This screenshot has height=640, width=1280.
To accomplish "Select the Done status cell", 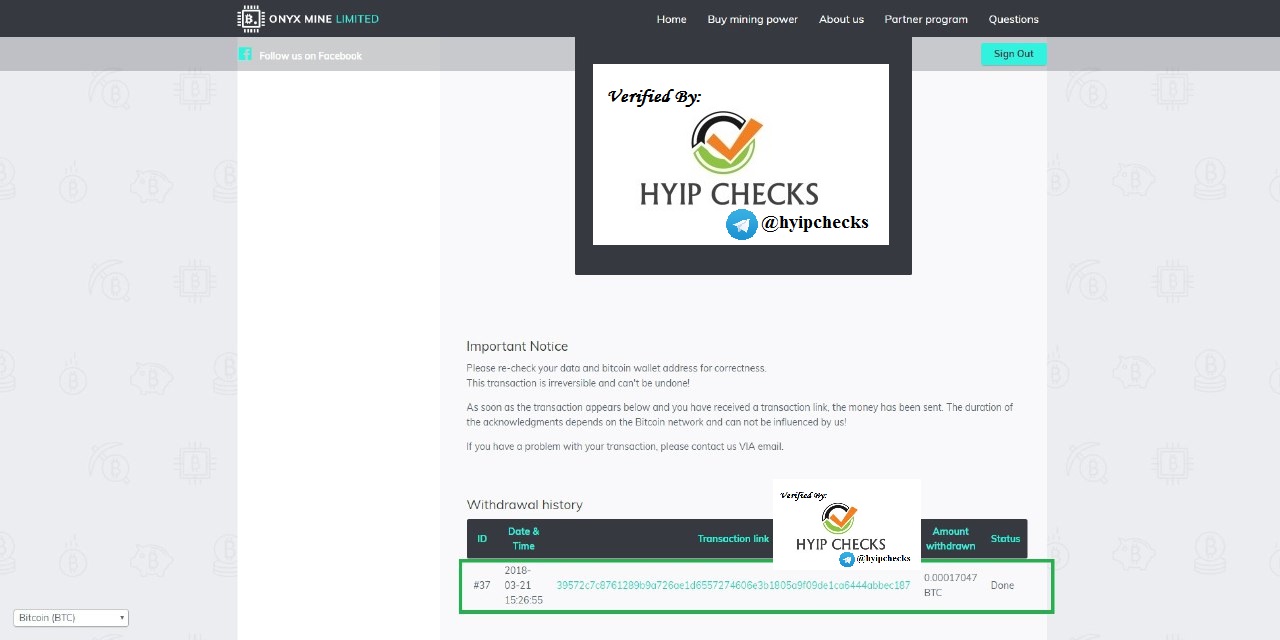I will [1002, 585].
